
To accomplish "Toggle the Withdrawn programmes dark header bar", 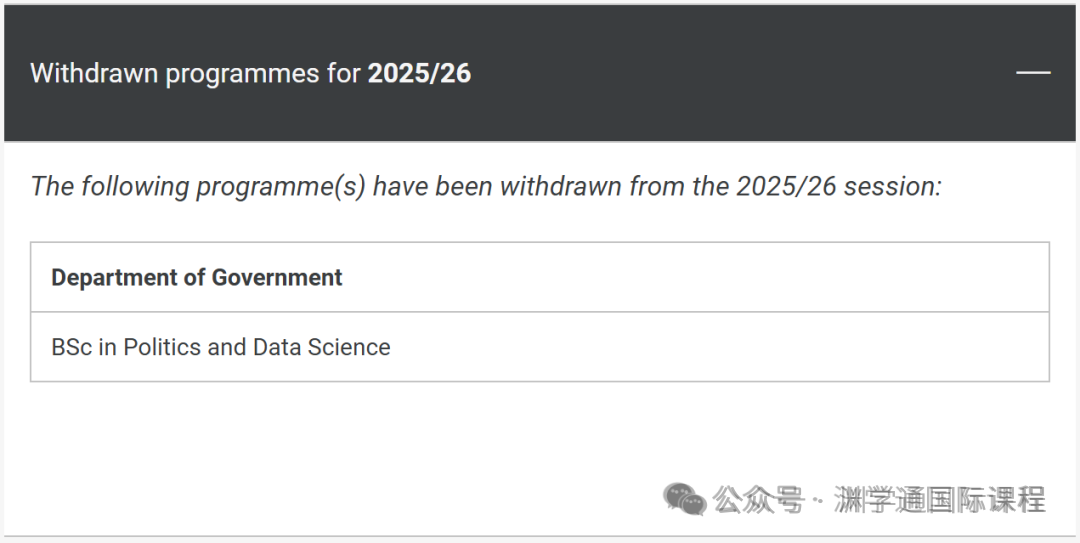I will point(540,73).
